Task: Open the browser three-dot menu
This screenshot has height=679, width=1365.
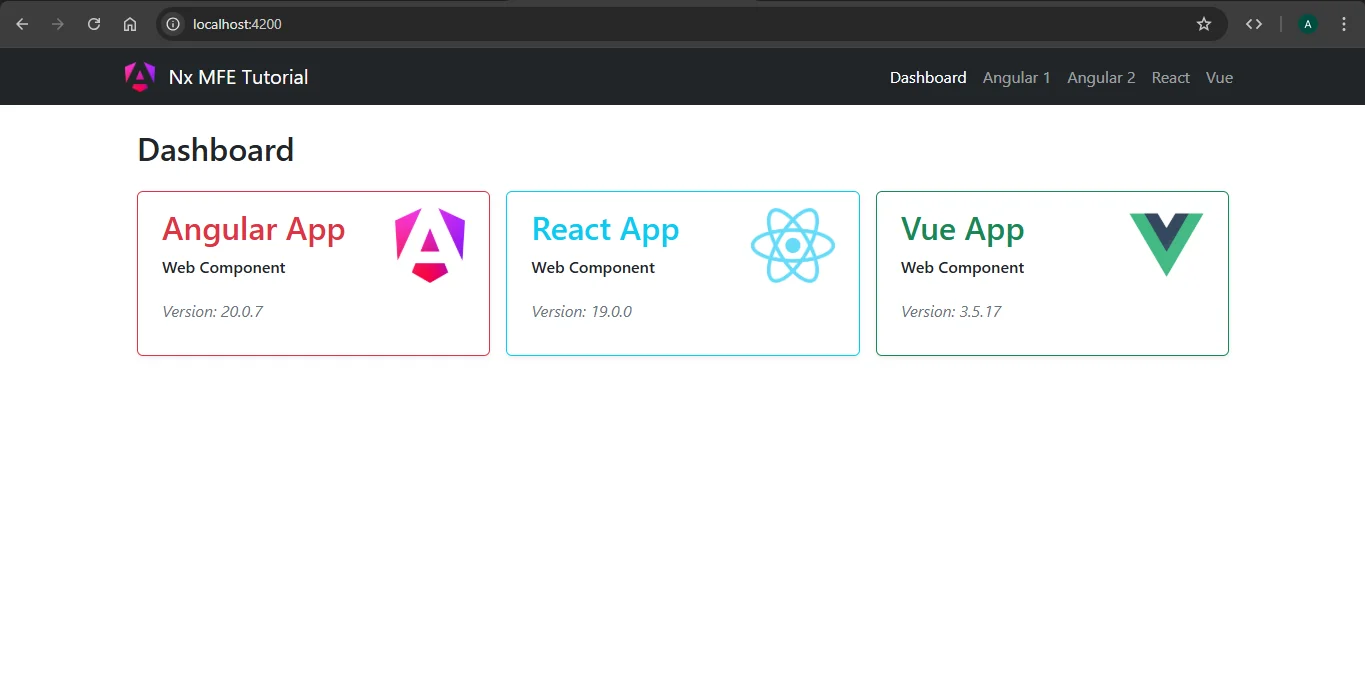Action: [x=1344, y=24]
